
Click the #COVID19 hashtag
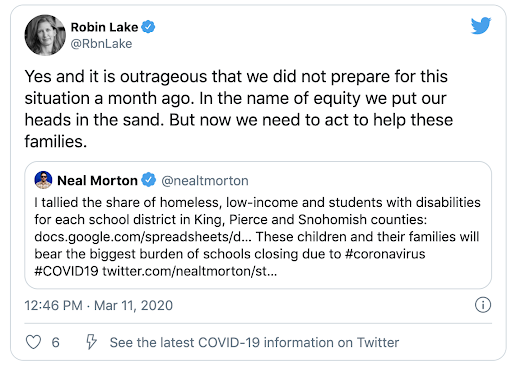[66, 271]
